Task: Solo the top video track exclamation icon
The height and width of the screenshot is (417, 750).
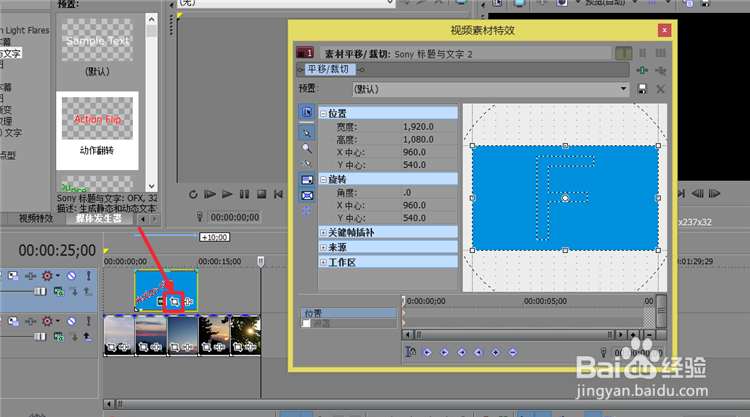Action: click(88, 276)
